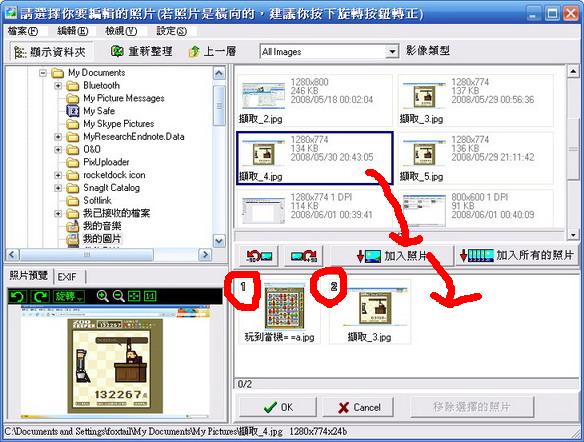
Task: Click the rotate right photo button
Action: coord(304,256)
